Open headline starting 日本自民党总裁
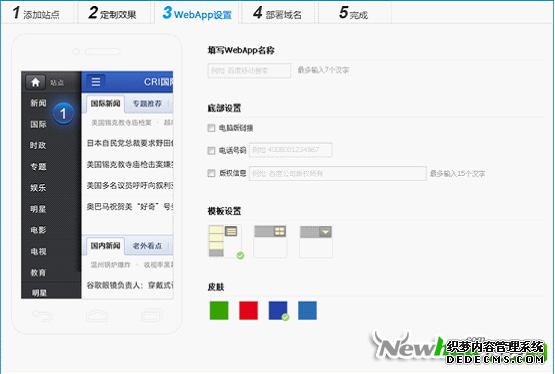 coord(130,143)
